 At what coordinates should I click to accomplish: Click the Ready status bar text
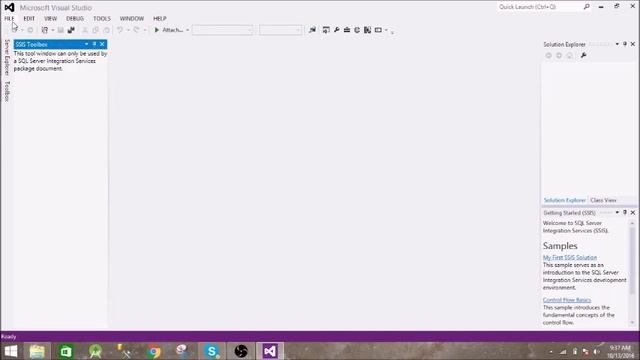(x=9, y=337)
